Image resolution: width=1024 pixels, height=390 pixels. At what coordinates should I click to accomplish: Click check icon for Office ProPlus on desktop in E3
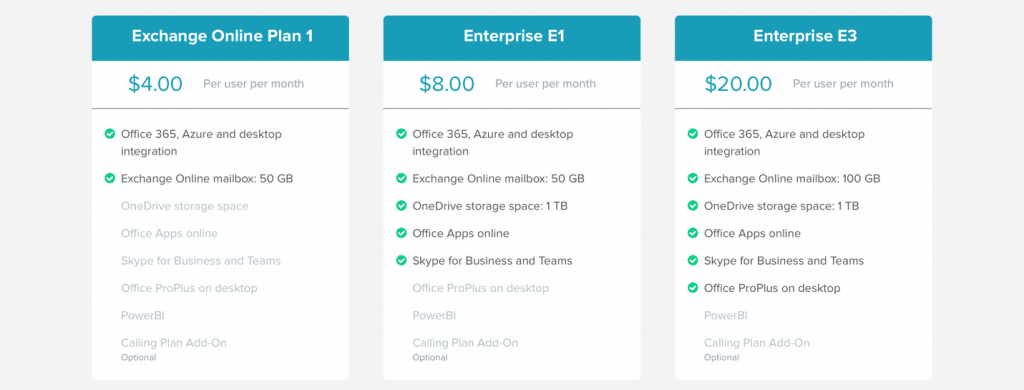click(693, 288)
